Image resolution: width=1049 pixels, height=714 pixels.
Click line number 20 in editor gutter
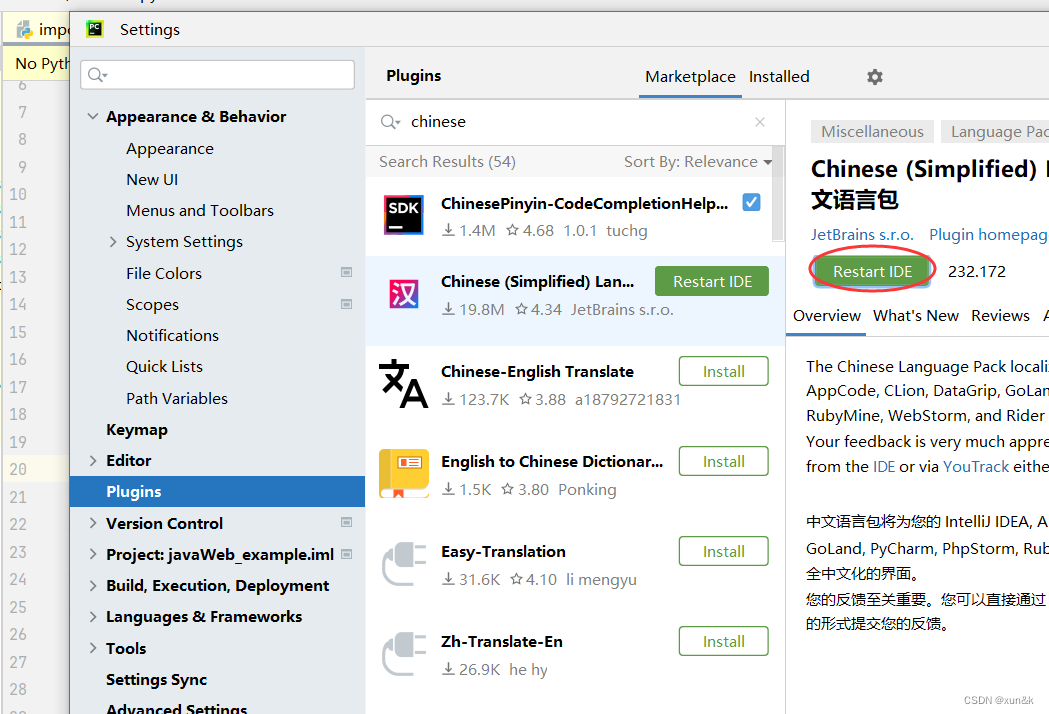(x=18, y=469)
